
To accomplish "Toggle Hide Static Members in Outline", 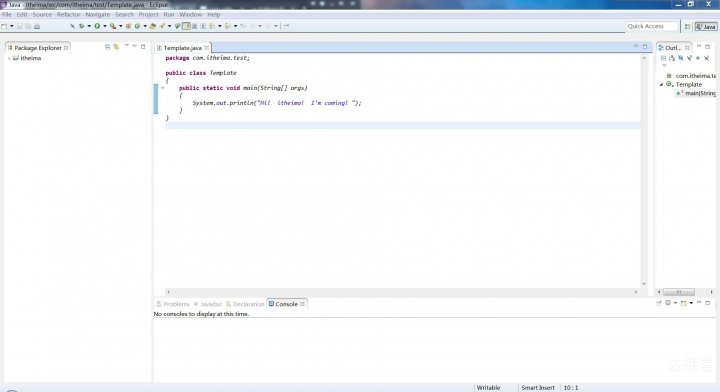I will point(689,58).
